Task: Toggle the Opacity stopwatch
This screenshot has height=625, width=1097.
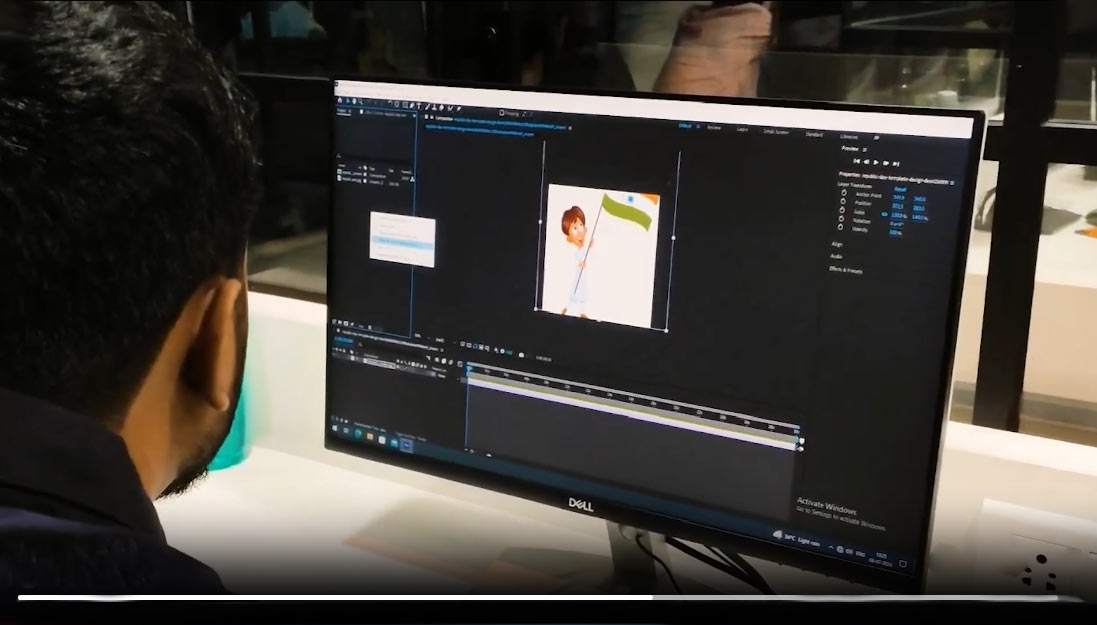Action: pyautogui.click(x=840, y=227)
